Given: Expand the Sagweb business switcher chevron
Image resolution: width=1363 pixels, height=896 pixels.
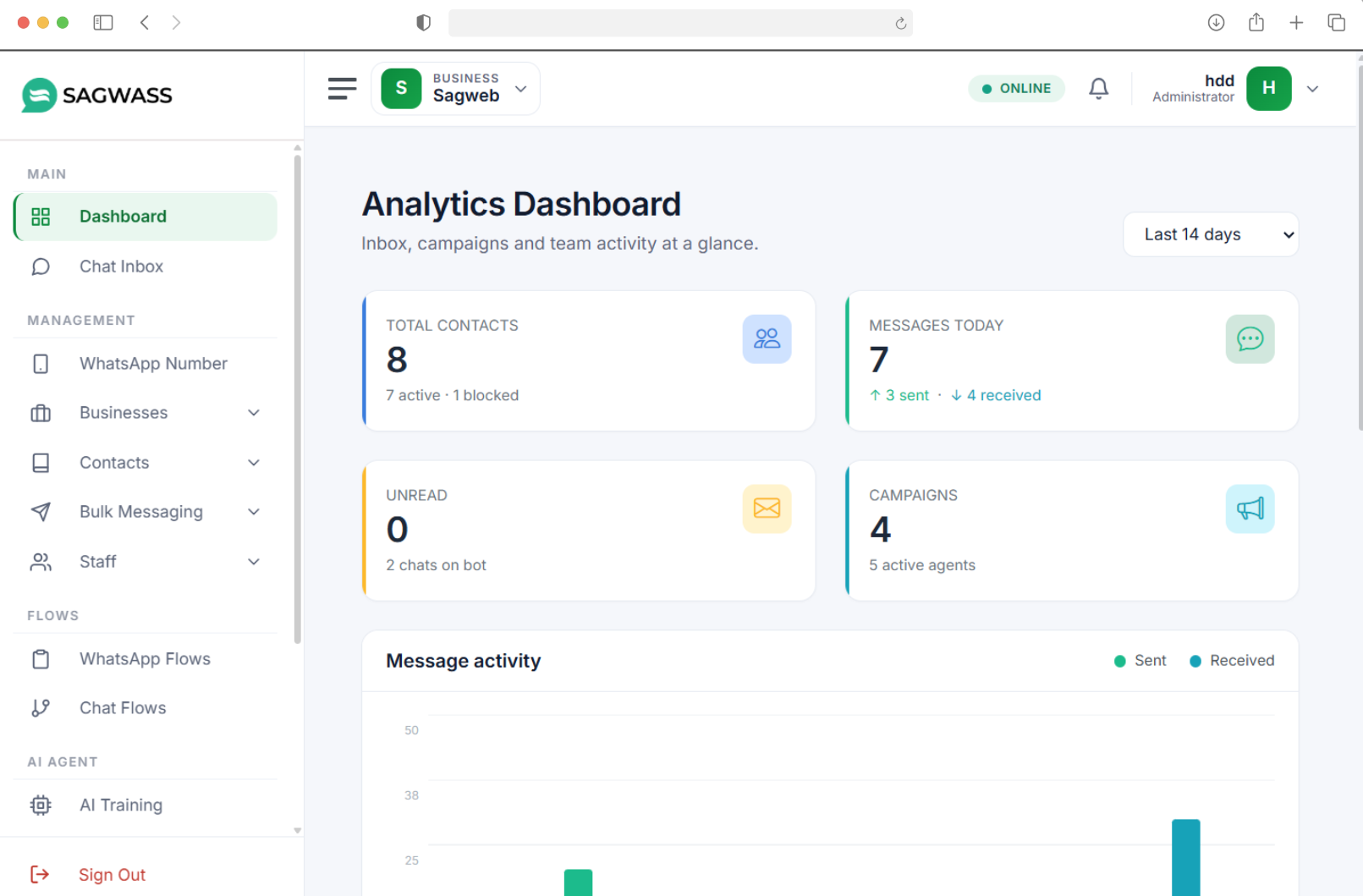Looking at the screenshot, I should (521, 89).
